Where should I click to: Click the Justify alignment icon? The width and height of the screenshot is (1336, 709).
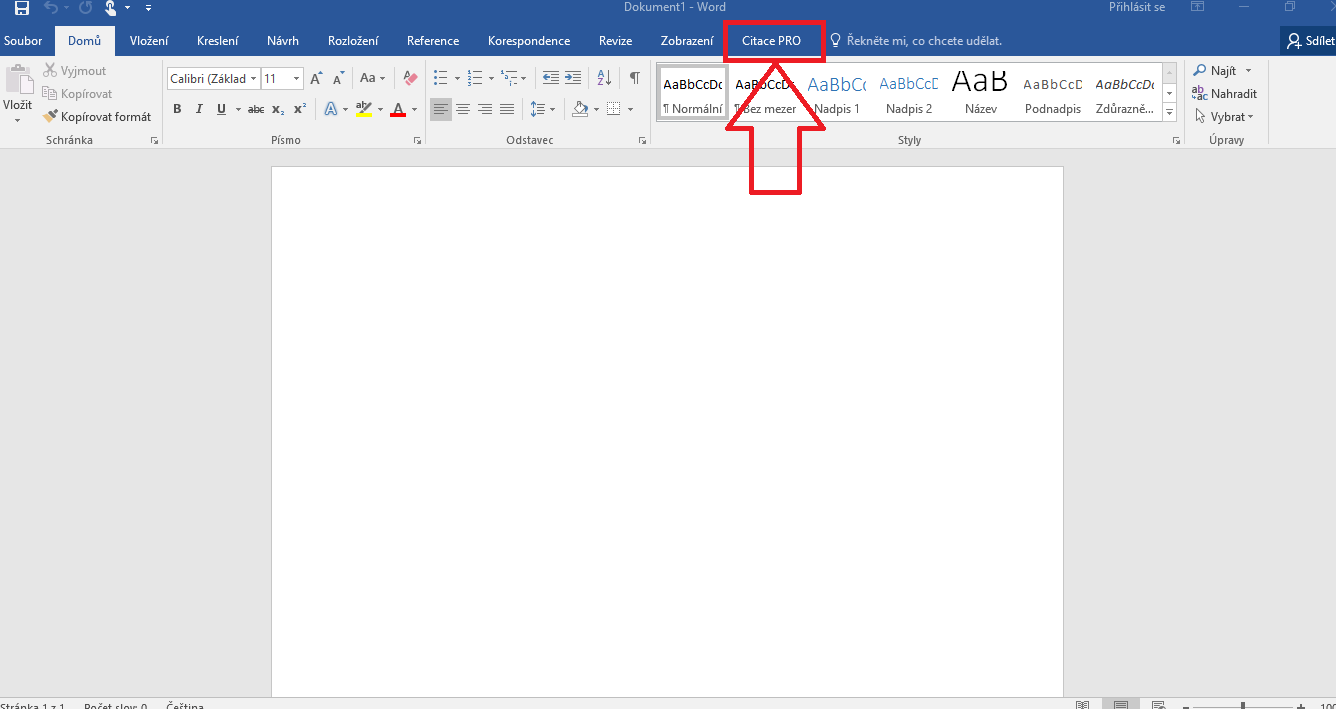coord(507,109)
